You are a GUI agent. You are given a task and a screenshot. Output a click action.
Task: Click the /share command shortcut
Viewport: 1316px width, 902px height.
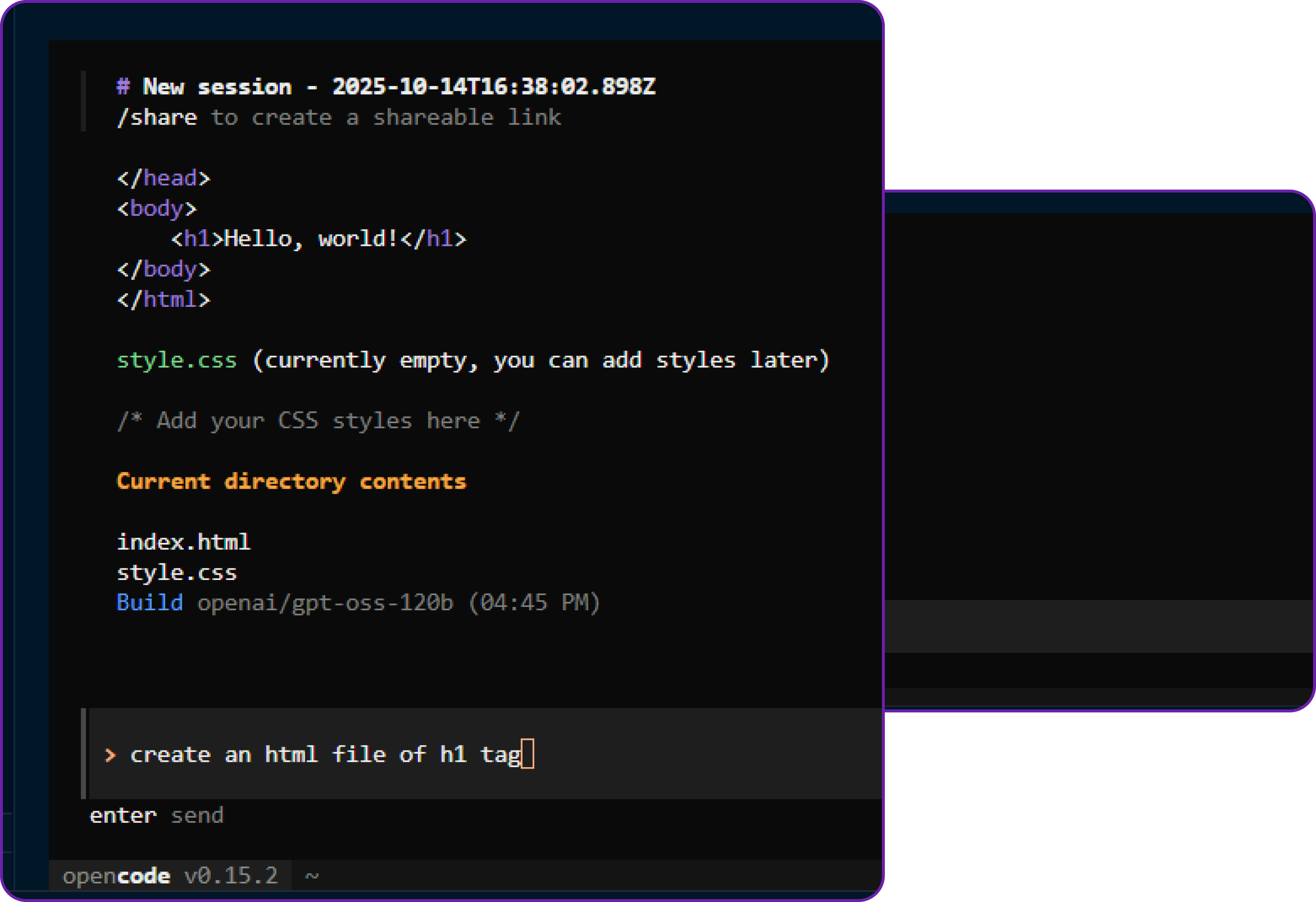tap(157, 117)
